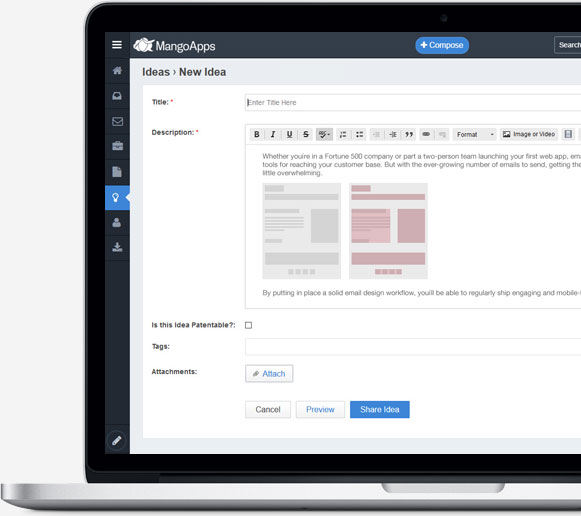Select the Ideas lightbulb icon
The height and width of the screenshot is (516, 581).
pos(116,197)
